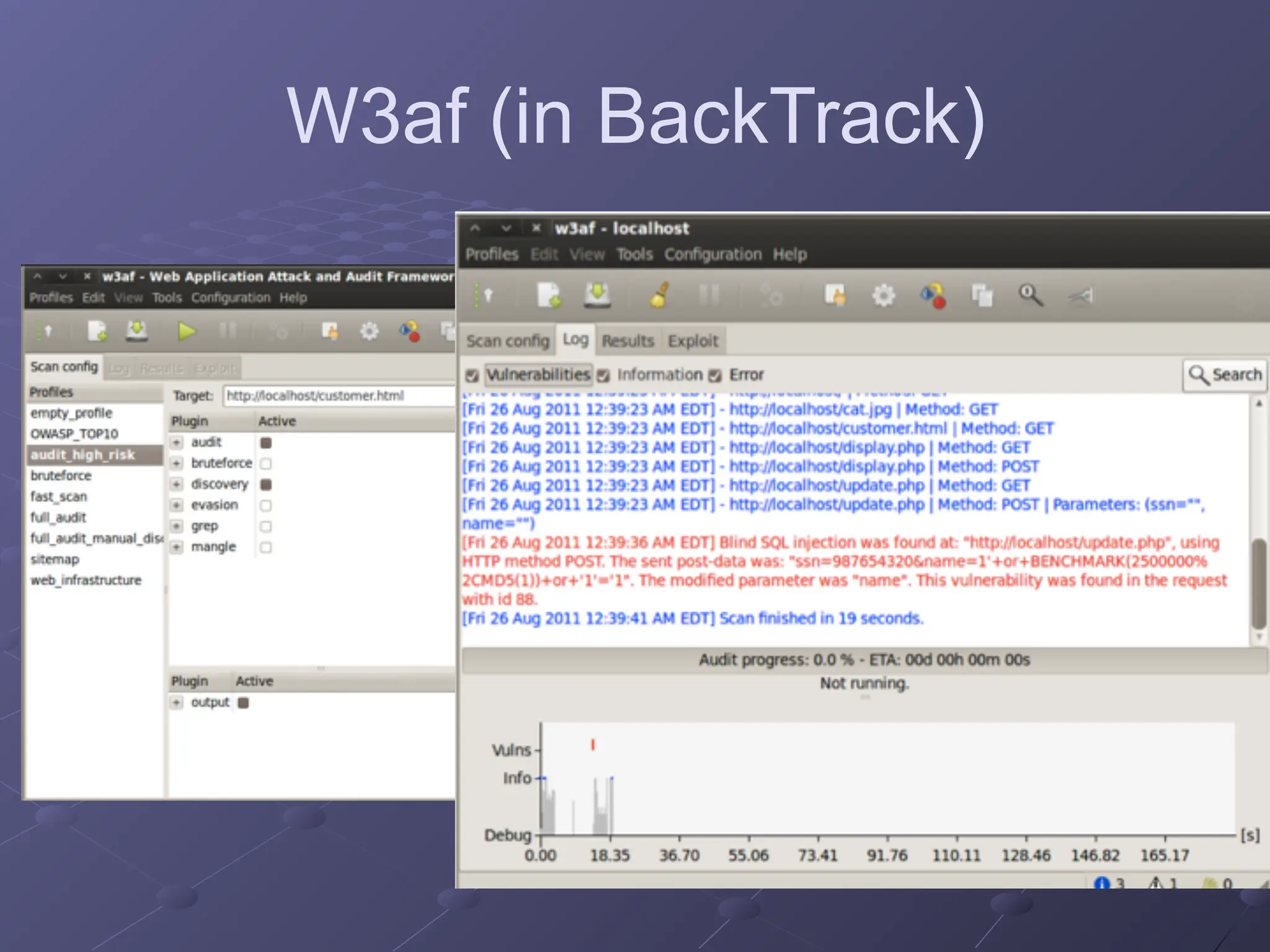Open the Tools menu in localhost window

[x=634, y=255]
